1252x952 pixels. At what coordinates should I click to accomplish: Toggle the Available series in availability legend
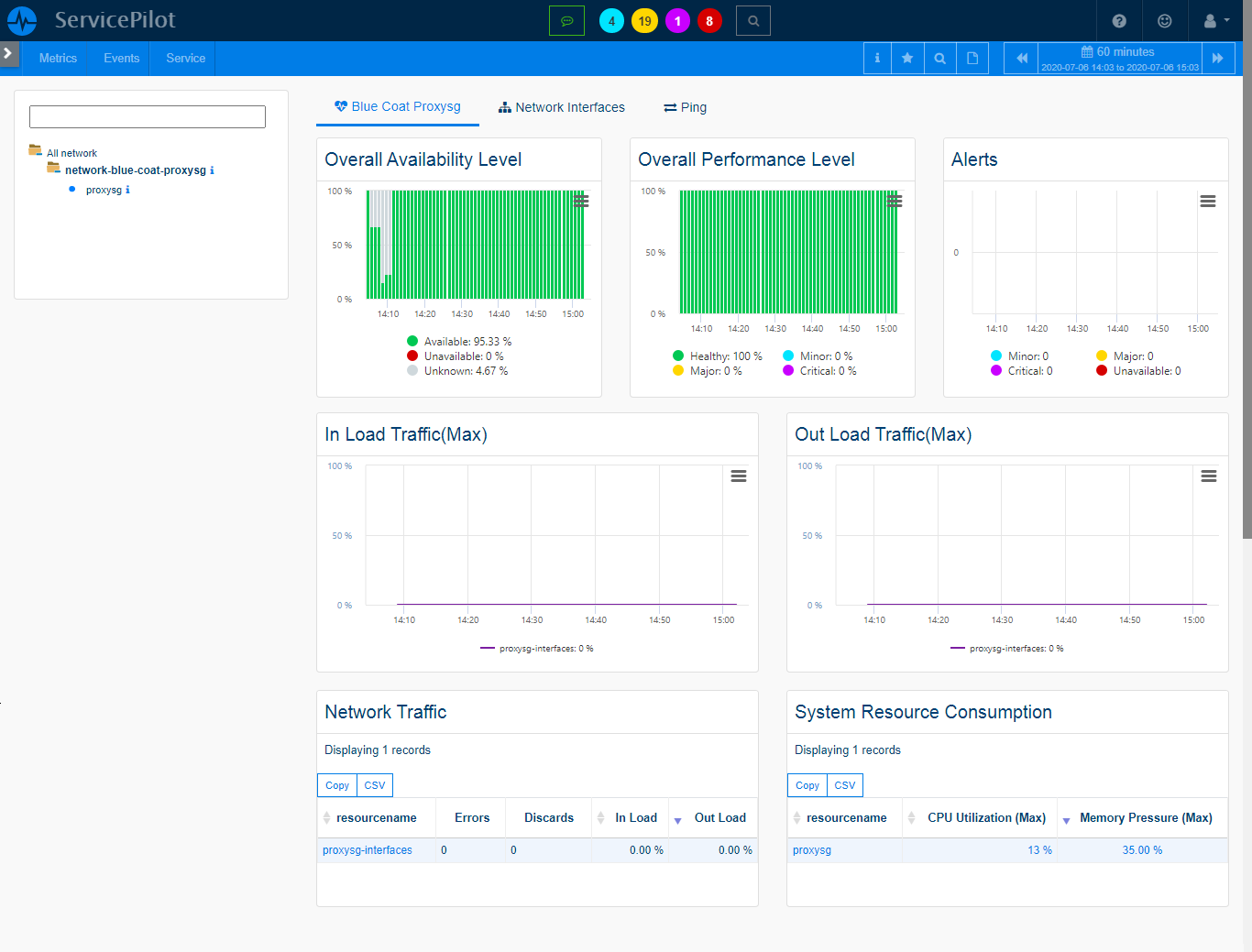tap(461, 342)
